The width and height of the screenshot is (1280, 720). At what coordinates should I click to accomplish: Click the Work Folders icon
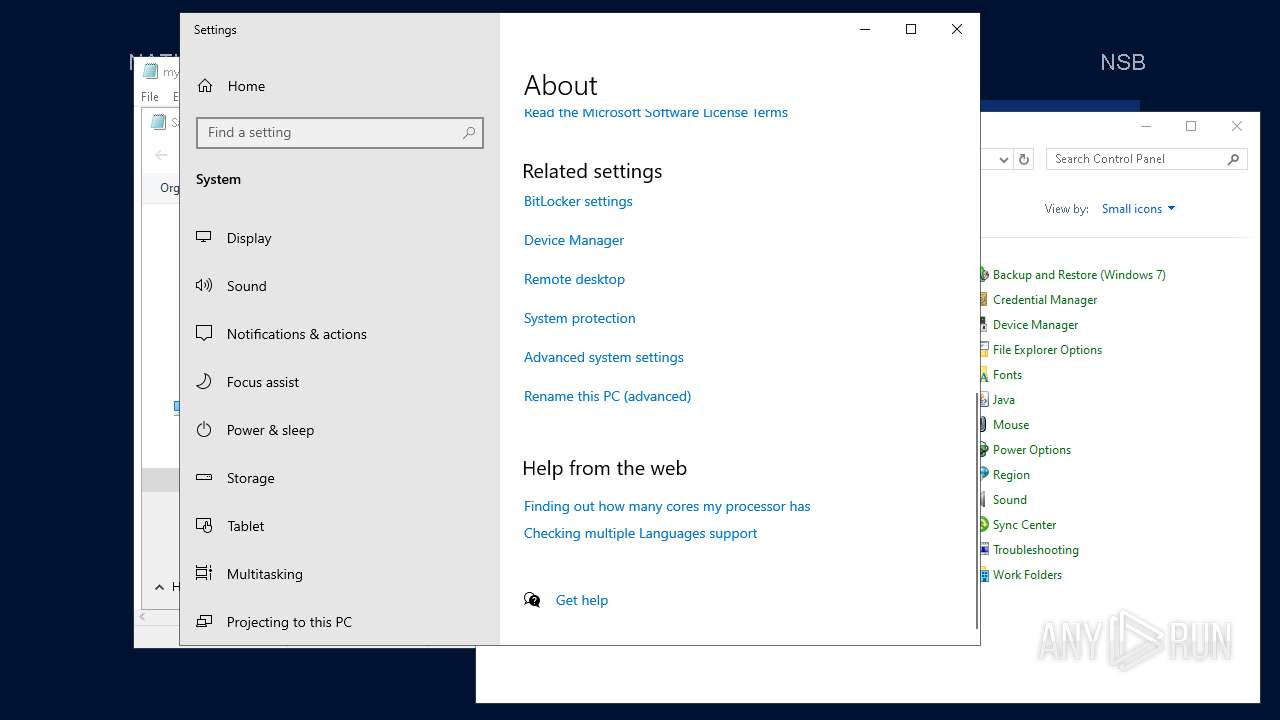(984, 575)
